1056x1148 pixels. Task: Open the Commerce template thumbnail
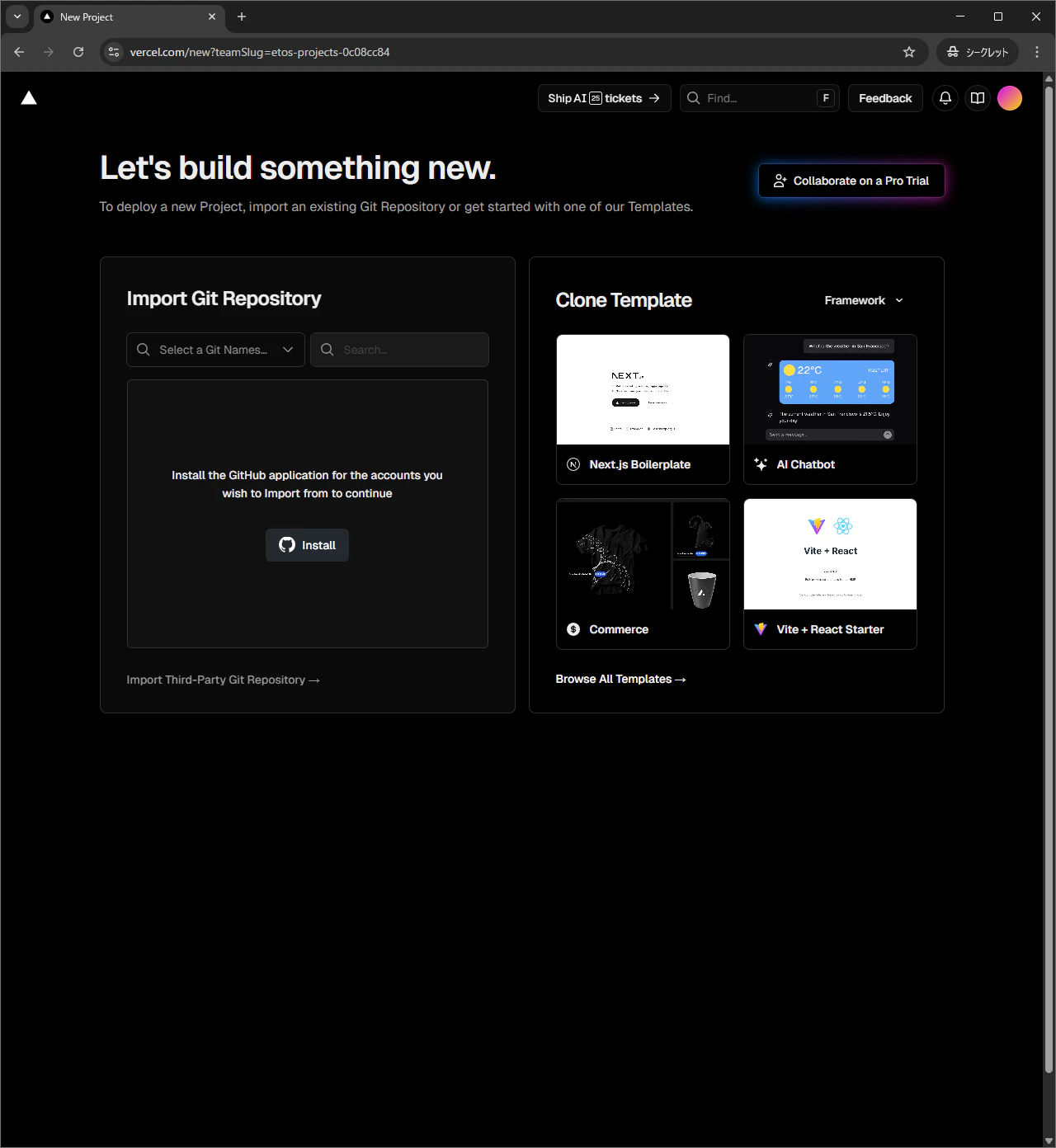(643, 554)
